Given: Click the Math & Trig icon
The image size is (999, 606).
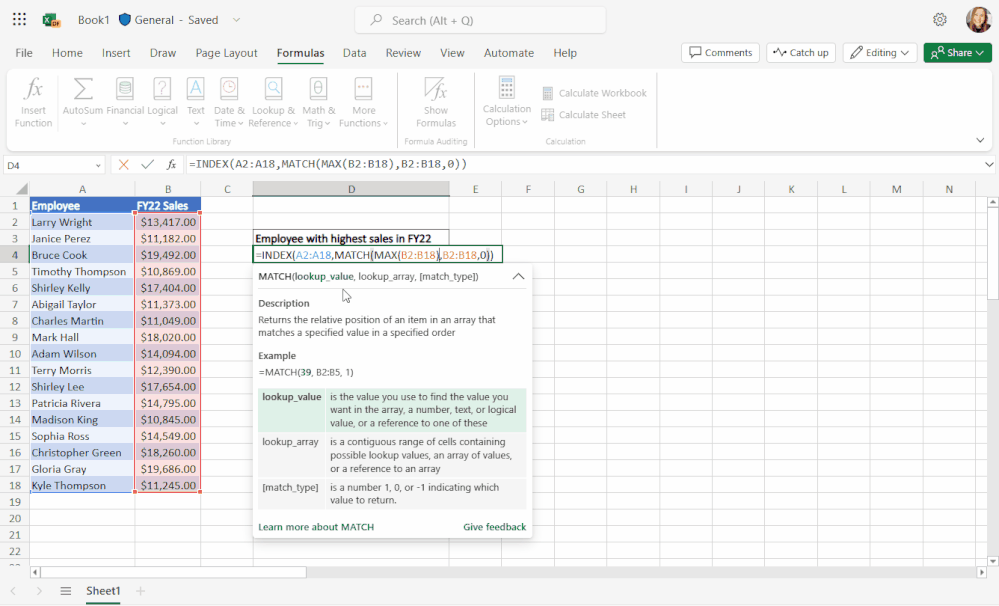Looking at the screenshot, I should coord(318,100).
